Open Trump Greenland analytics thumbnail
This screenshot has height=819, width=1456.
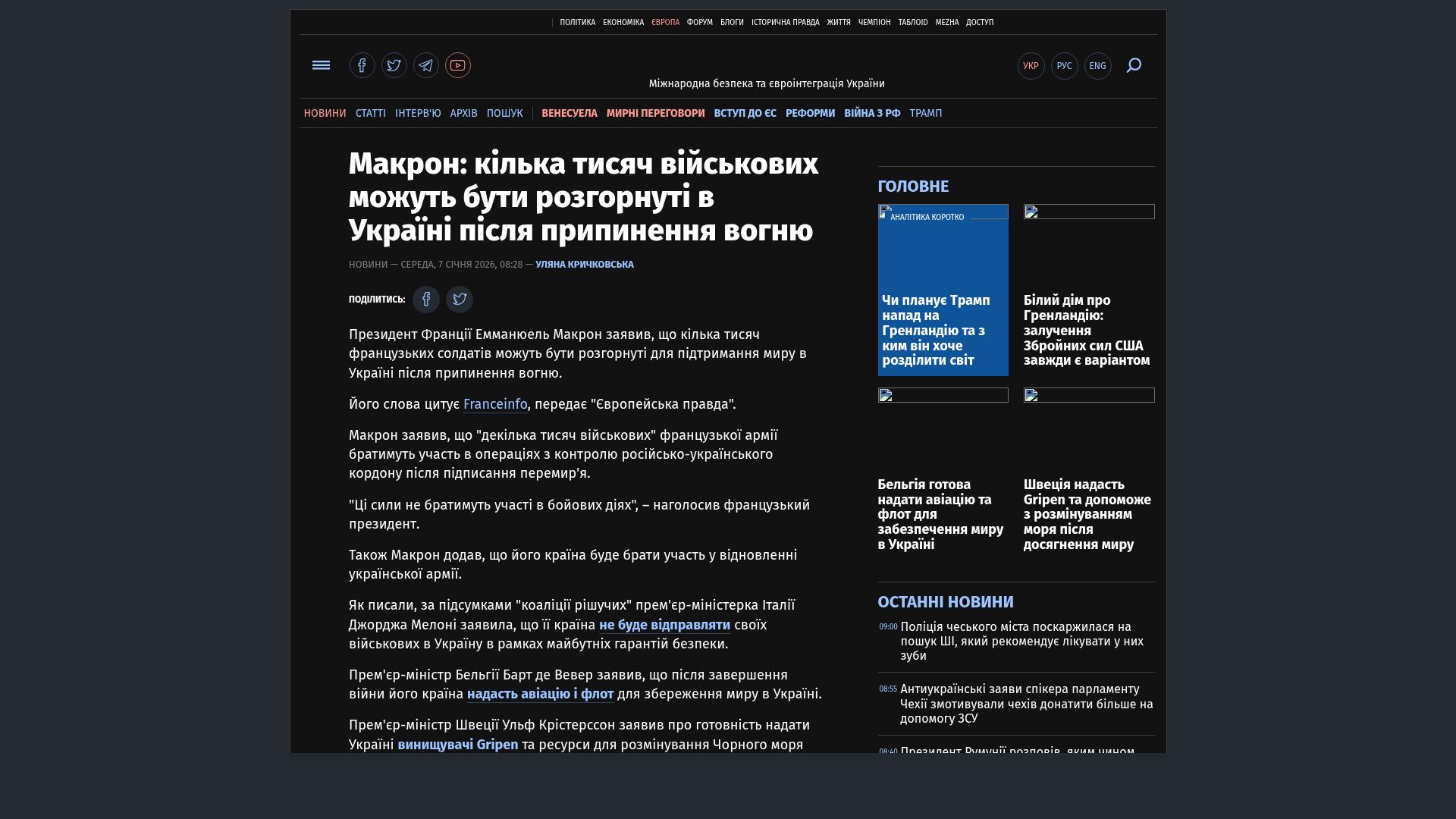tap(943, 258)
